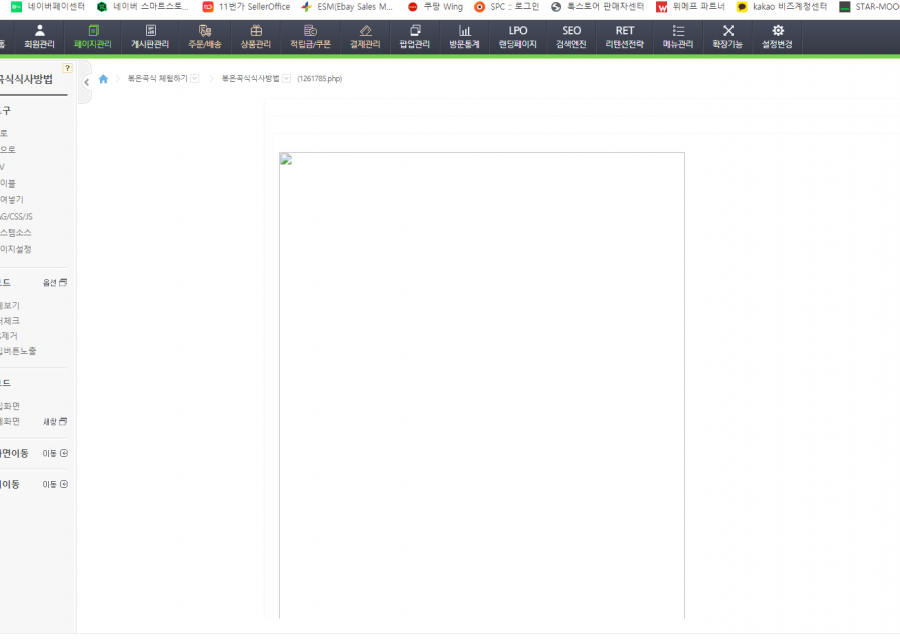
Task: Open 설정변경 settings gear menu
Action: coord(777,37)
